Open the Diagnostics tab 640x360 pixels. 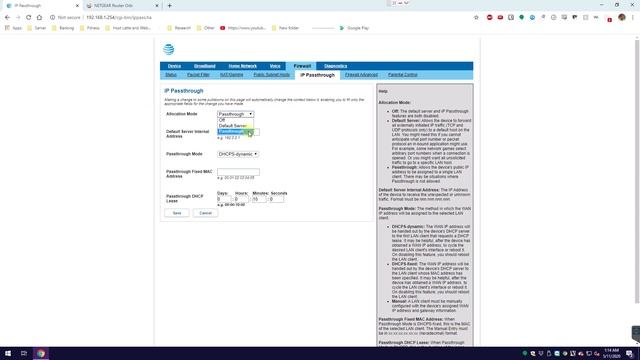[x=336, y=66]
